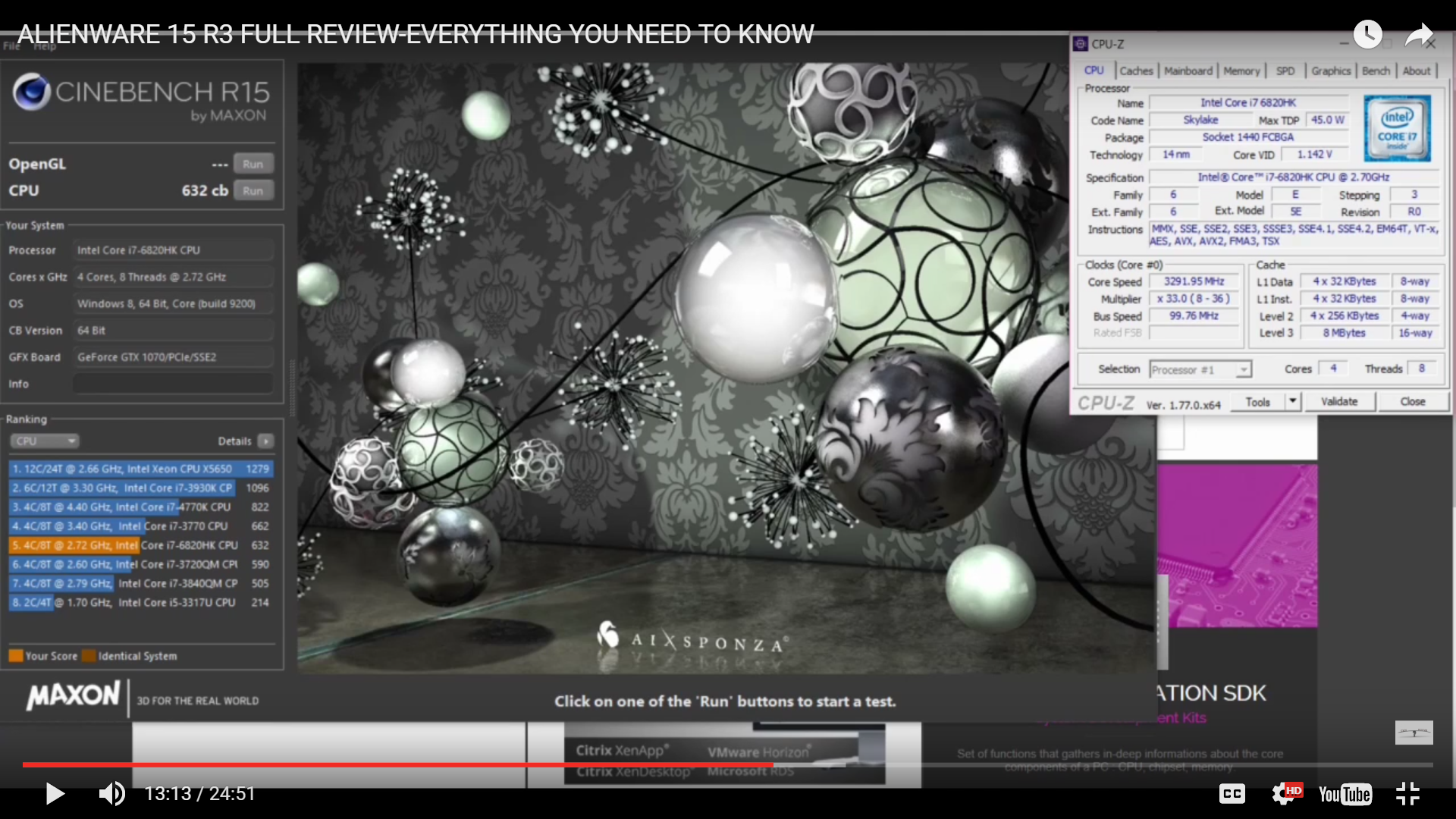Image resolution: width=1456 pixels, height=819 pixels.
Task: Click the Multiplier value x 33.0
Action: 1194,299
